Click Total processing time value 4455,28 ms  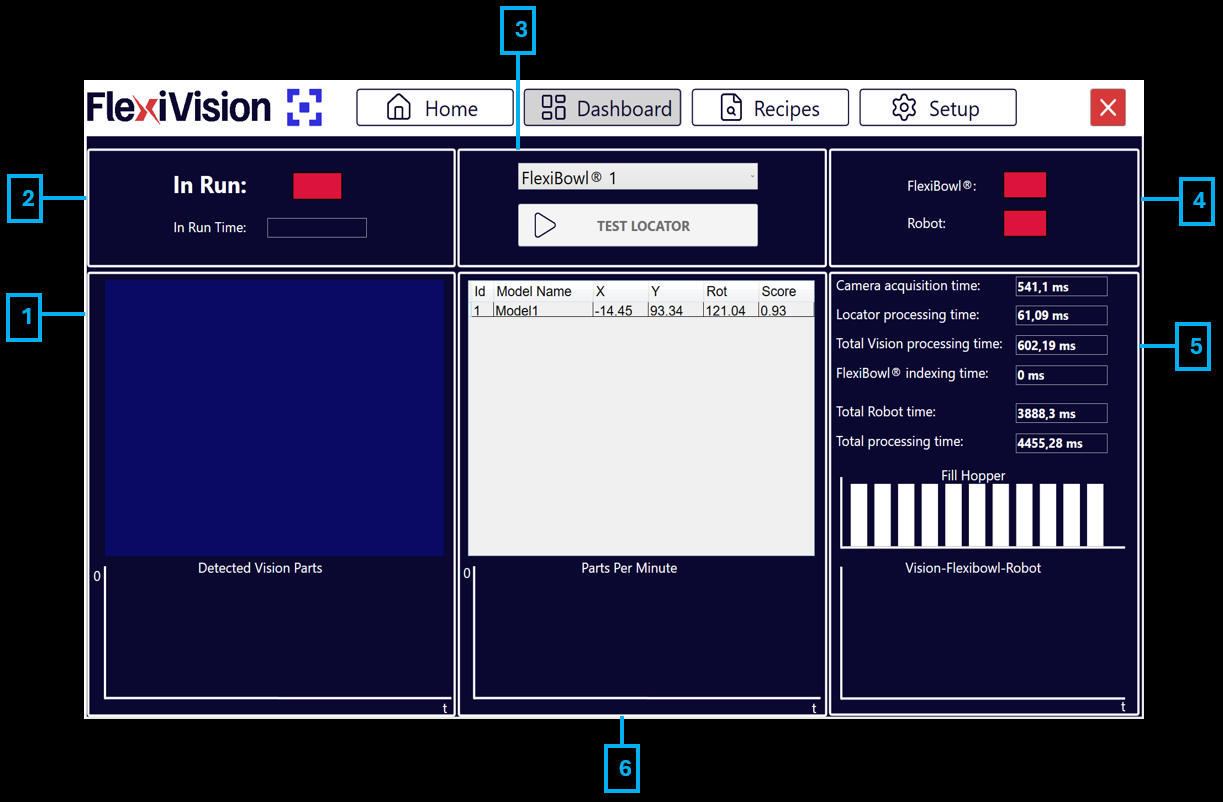pyautogui.click(x=1061, y=443)
